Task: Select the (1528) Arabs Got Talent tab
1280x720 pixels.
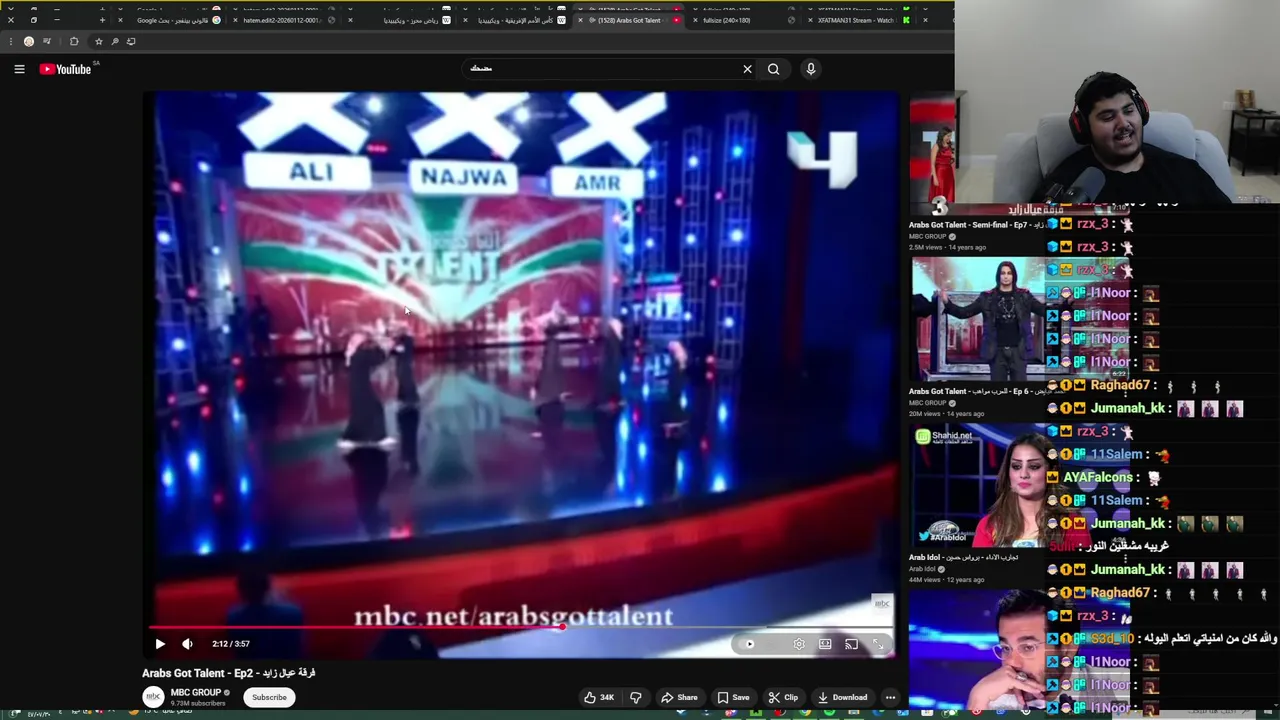Action: 630,20
